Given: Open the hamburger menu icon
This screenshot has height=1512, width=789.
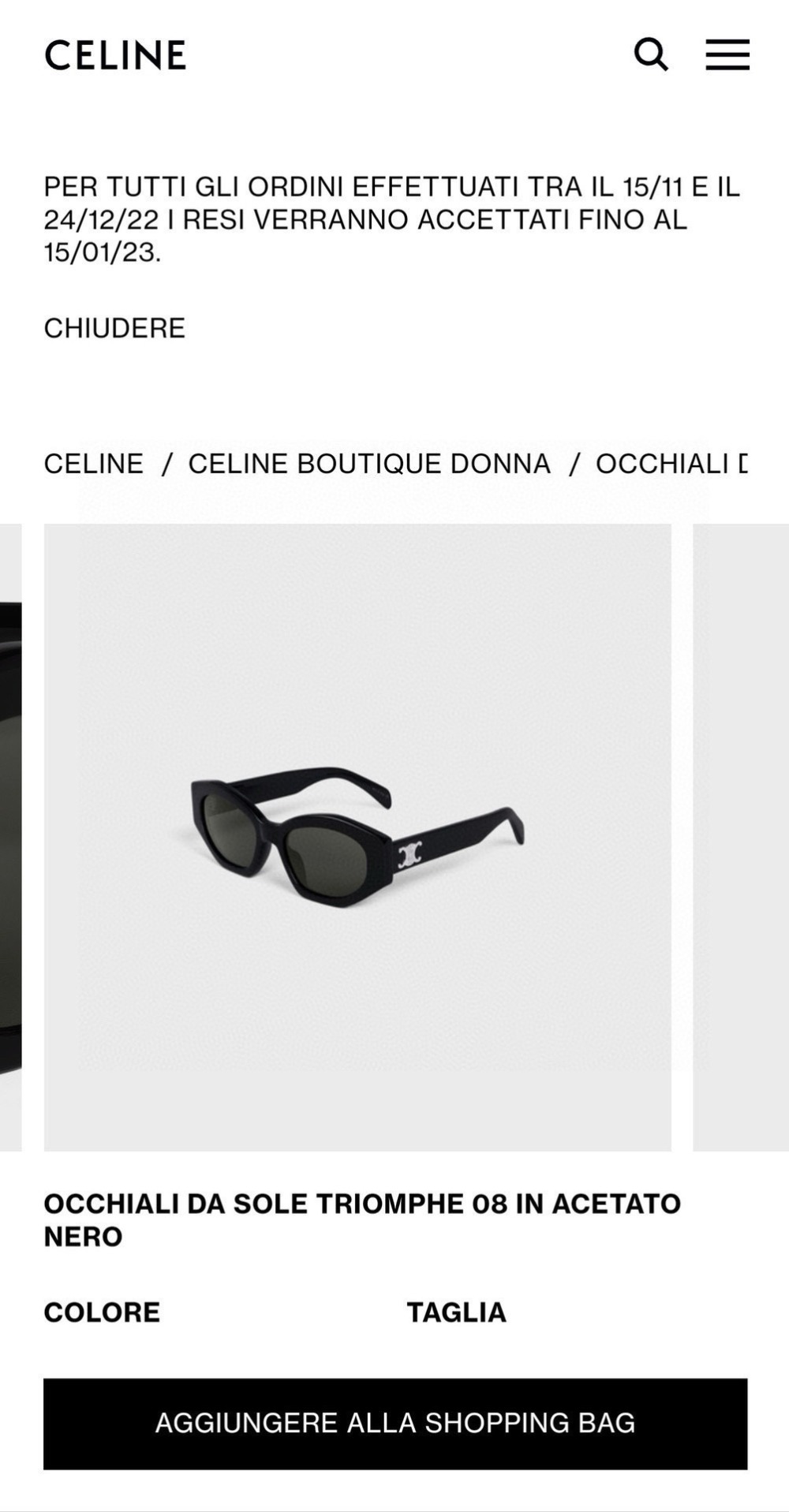Looking at the screenshot, I should [x=727, y=54].
